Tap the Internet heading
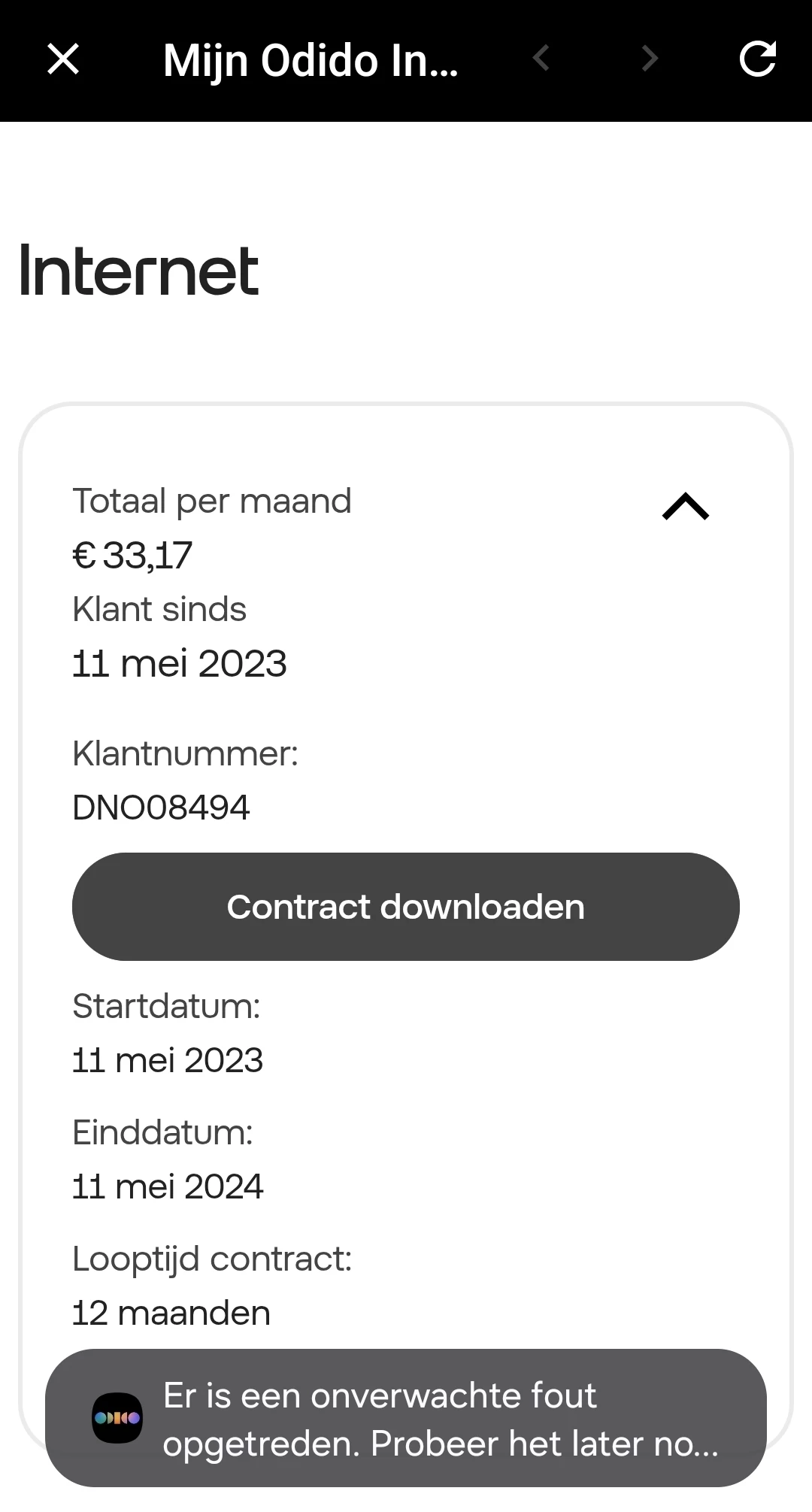 pyautogui.click(x=139, y=271)
